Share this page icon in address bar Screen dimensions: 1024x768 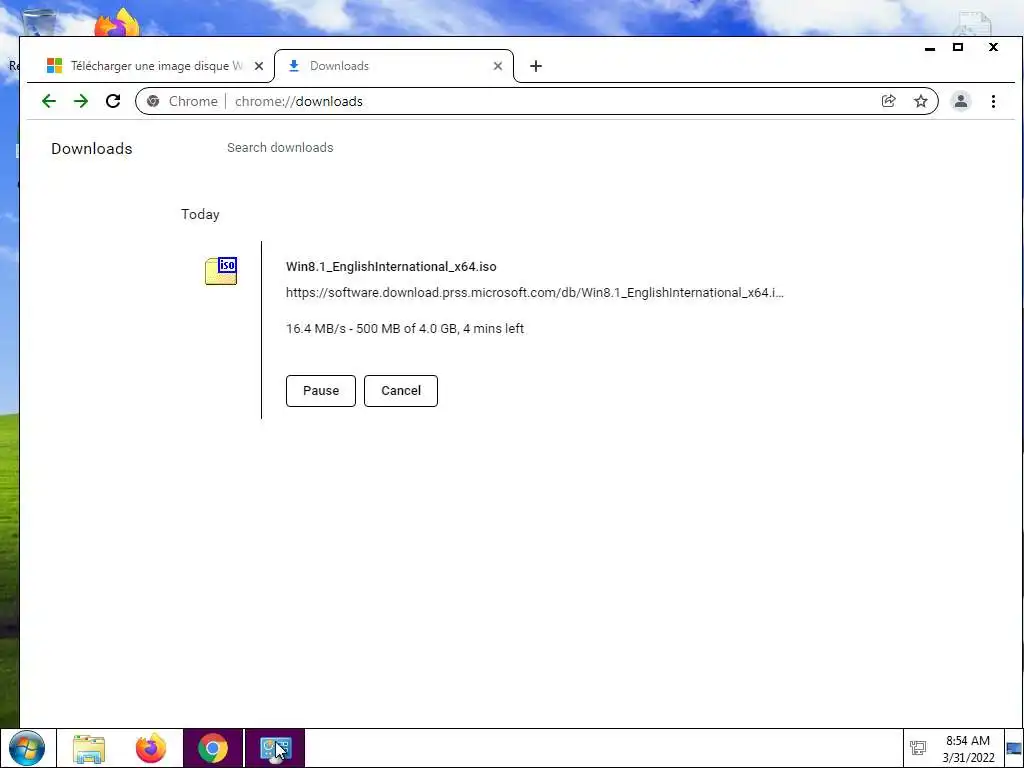[x=888, y=101]
